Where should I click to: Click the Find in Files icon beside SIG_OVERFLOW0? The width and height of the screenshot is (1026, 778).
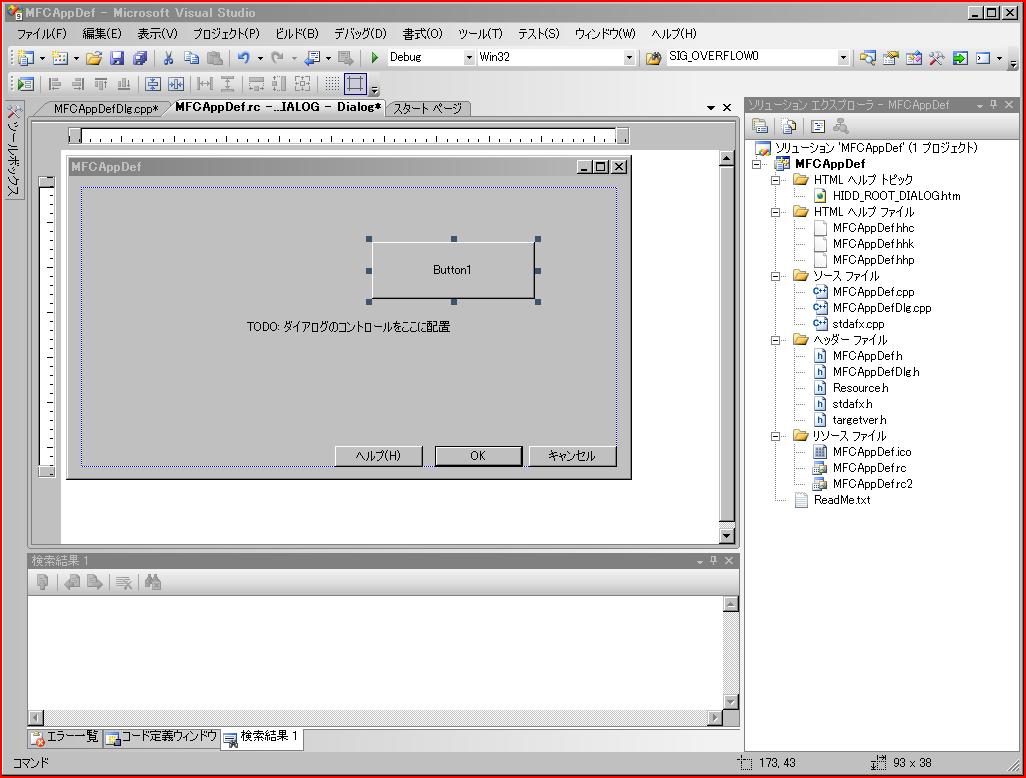pos(654,58)
